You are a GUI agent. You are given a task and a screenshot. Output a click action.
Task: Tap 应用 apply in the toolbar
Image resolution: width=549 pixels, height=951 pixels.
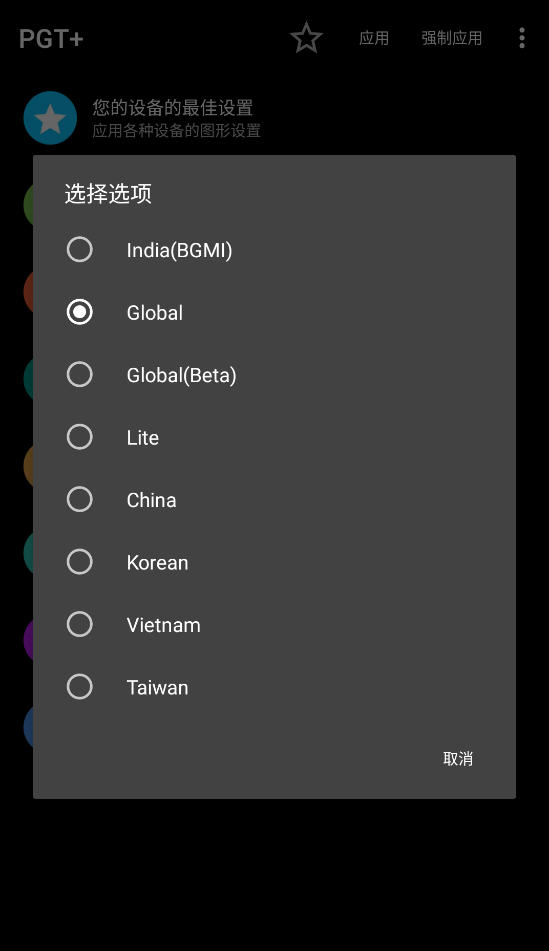pyautogui.click(x=374, y=38)
